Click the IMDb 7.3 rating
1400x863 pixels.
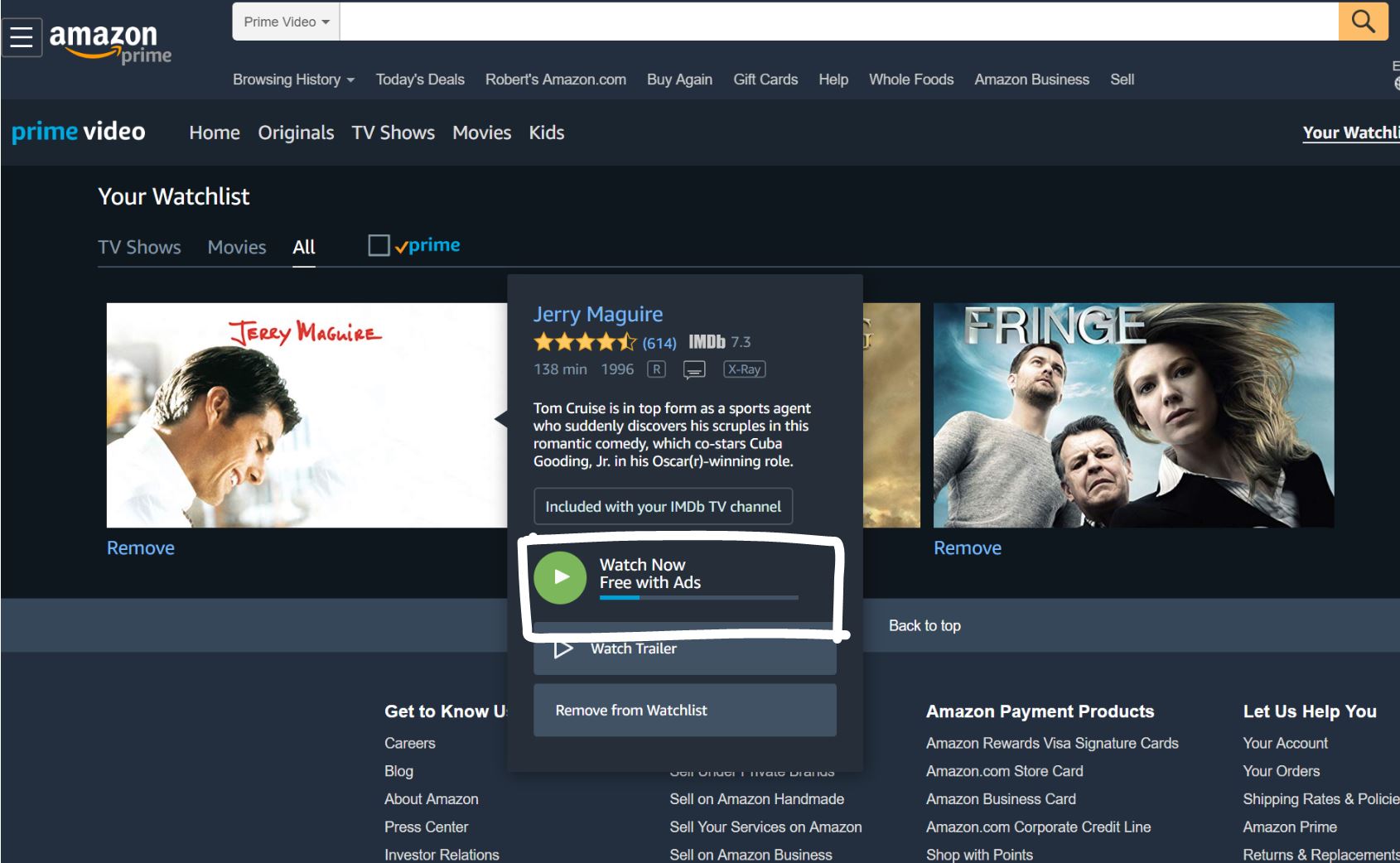(720, 342)
